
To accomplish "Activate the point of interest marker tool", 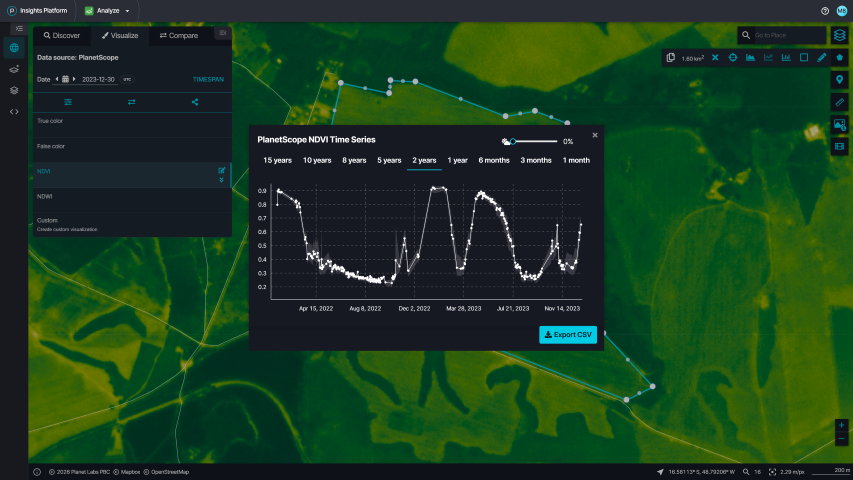I will point(839,80).
